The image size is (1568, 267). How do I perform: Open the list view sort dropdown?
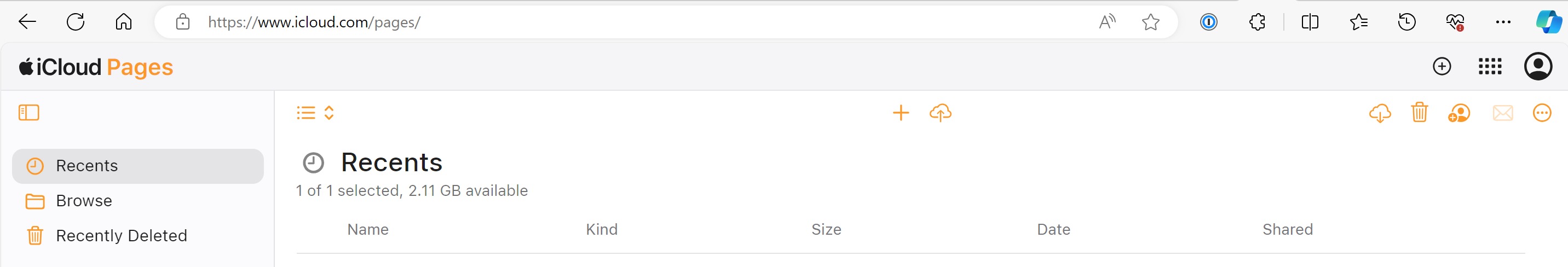(x=315, y=113)
